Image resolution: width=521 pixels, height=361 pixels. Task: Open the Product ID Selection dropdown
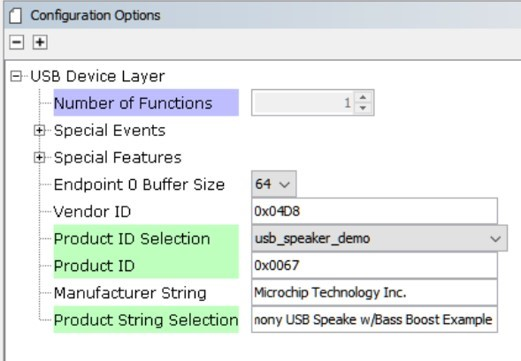380,238
